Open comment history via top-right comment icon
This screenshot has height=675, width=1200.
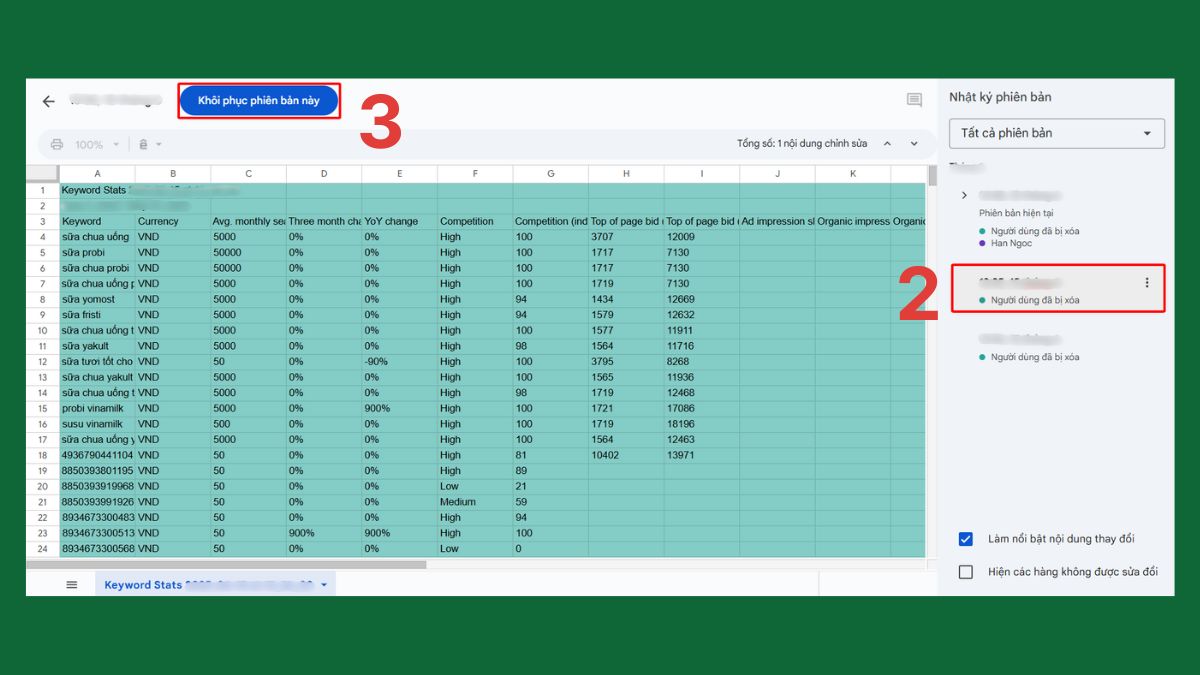pyautogui.click(x=913, y=100)
